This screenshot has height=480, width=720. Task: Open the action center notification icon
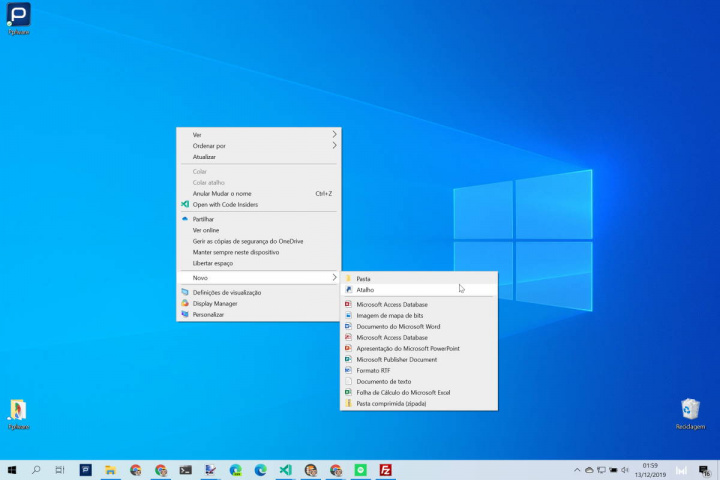point(706,470)
